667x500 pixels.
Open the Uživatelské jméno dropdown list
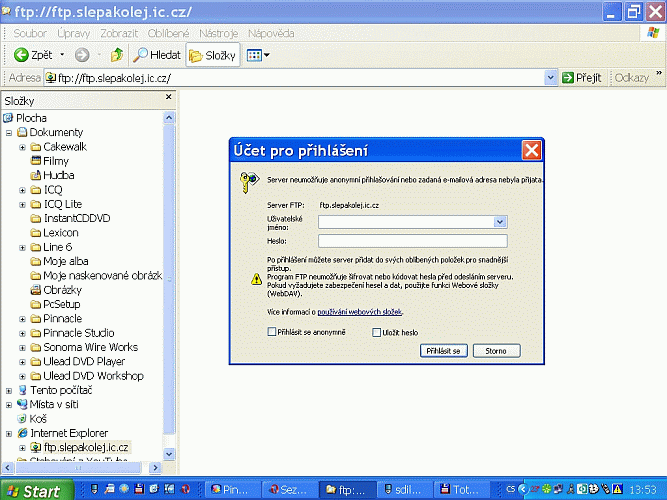point(501,222)
